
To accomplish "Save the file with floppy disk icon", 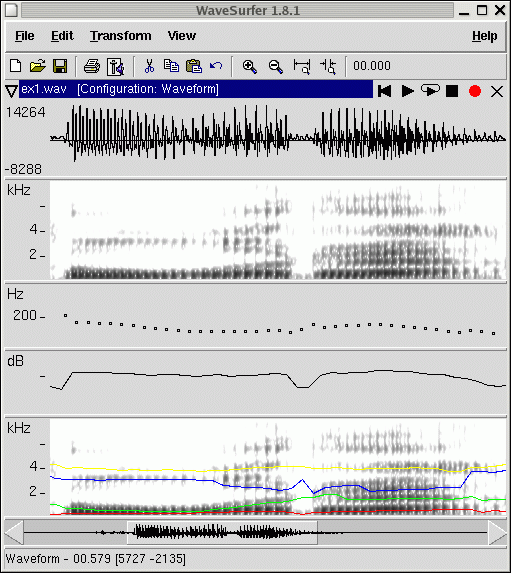I will 60,66.
